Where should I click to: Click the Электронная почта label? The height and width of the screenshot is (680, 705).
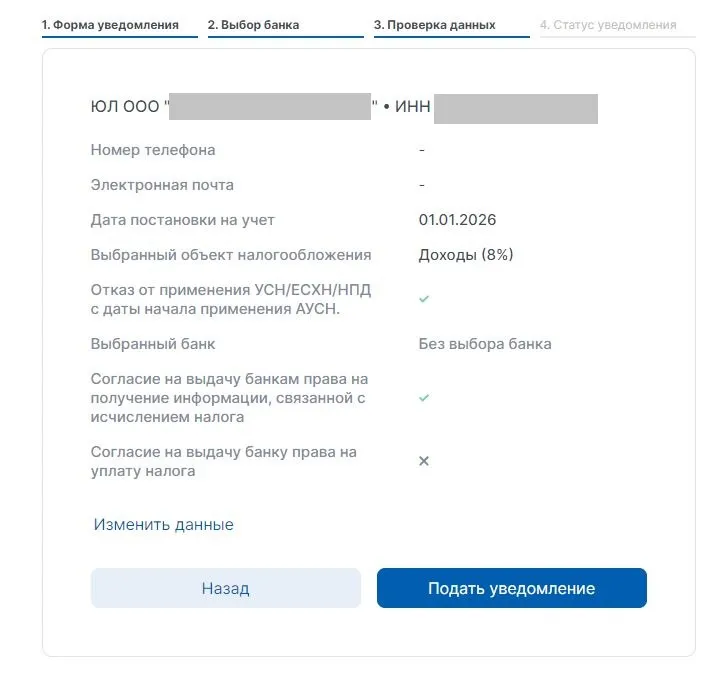coord(162,185)
